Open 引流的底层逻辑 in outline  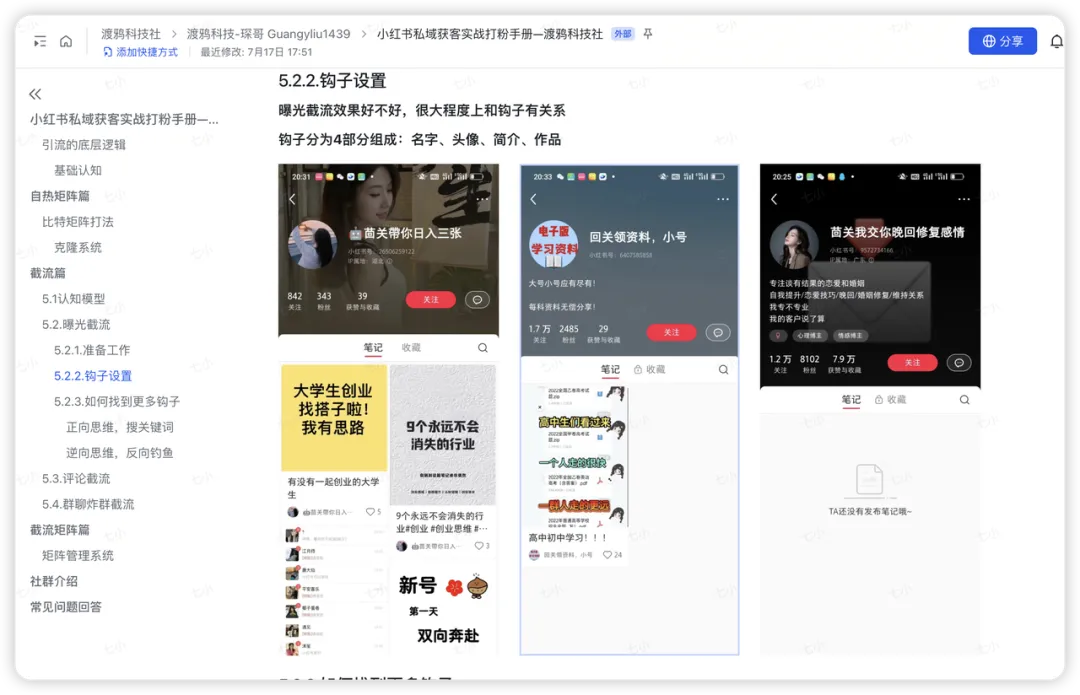(x=83, y=145)
